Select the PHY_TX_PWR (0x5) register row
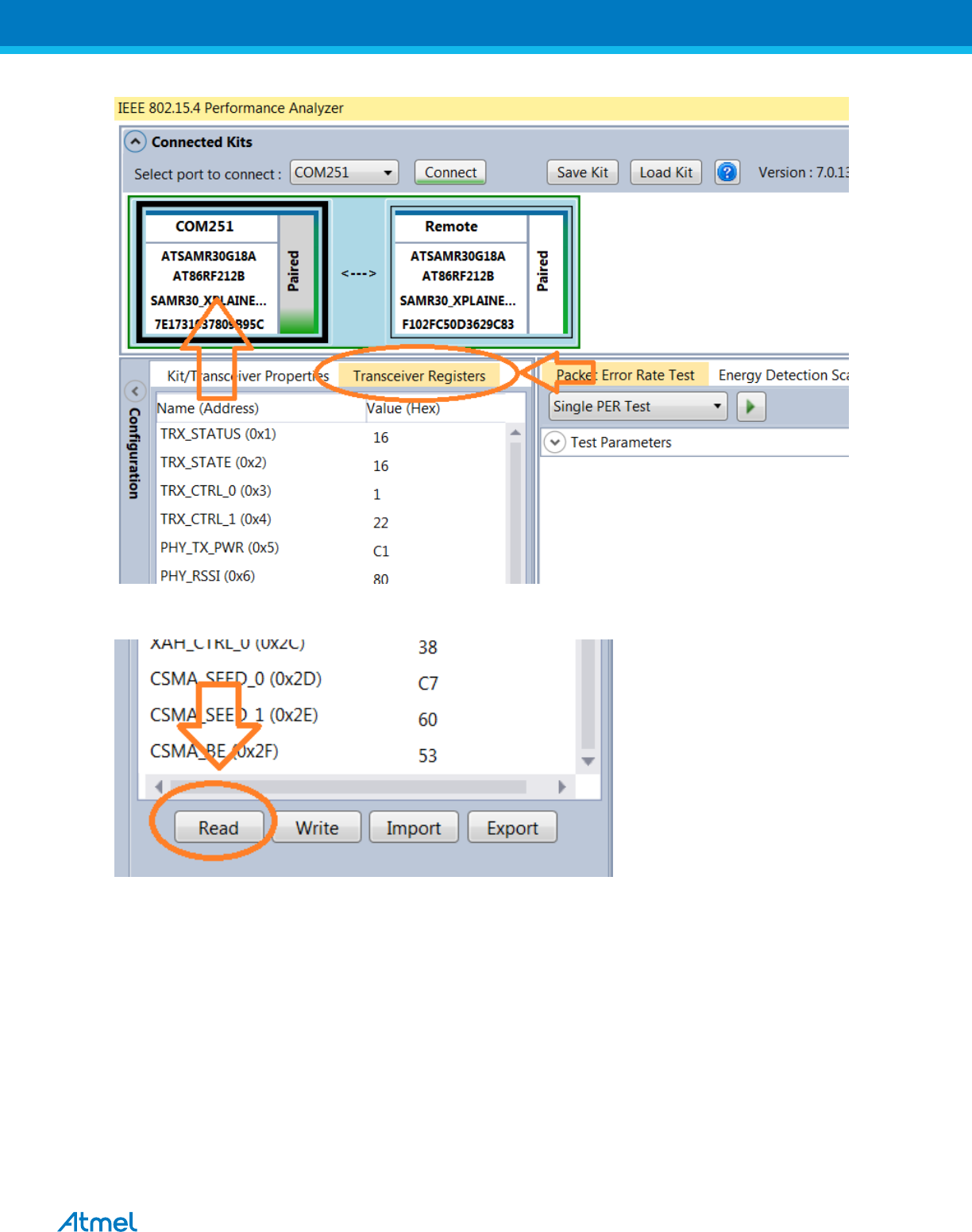972x1232 pixels. pos(330,549)
